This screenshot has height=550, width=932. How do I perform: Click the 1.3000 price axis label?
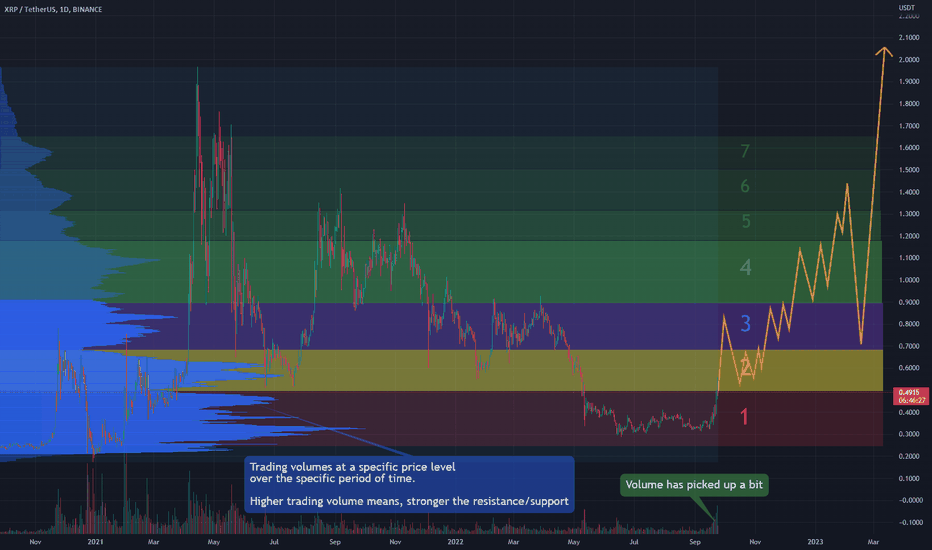tap(909, 214)
